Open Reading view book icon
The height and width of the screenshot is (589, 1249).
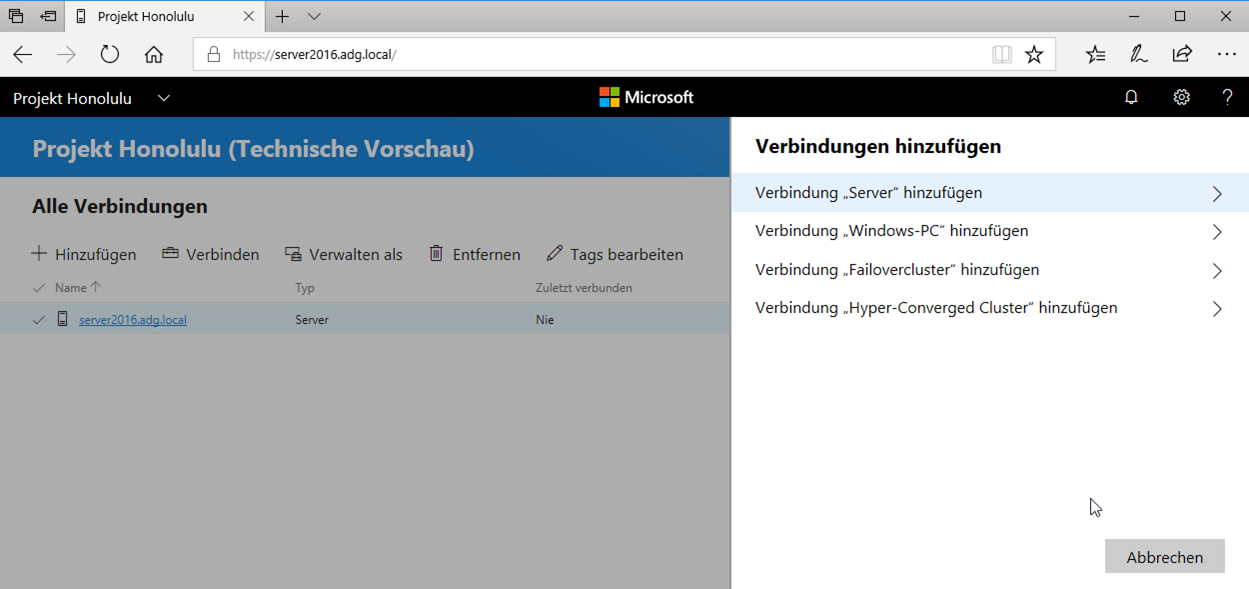click(1001, 55)
